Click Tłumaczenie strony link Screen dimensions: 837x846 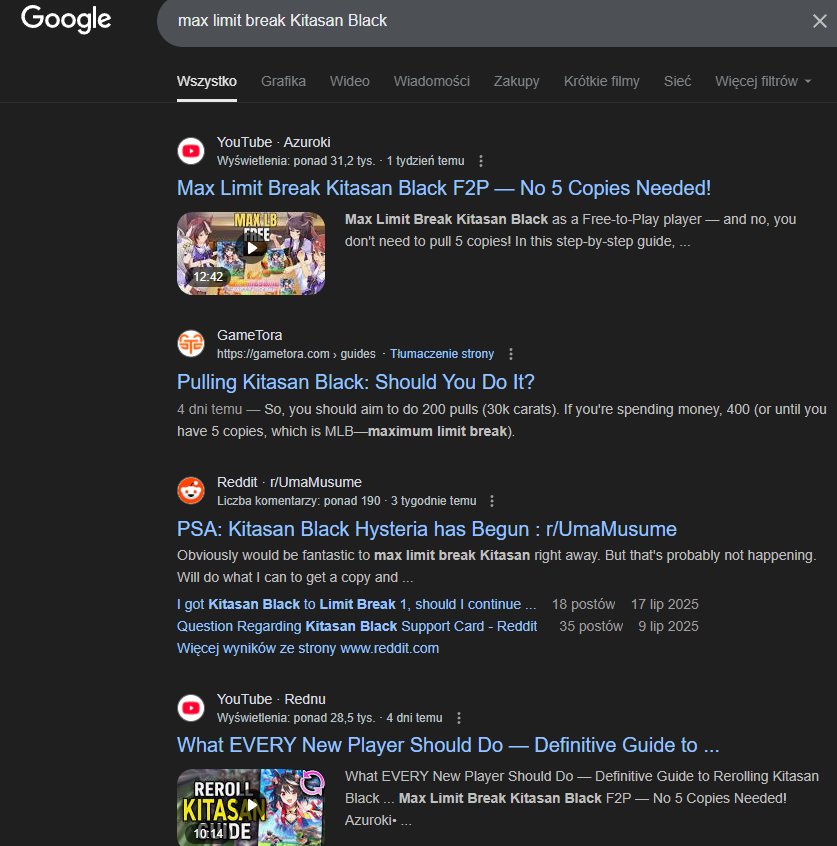pos(442,354)
